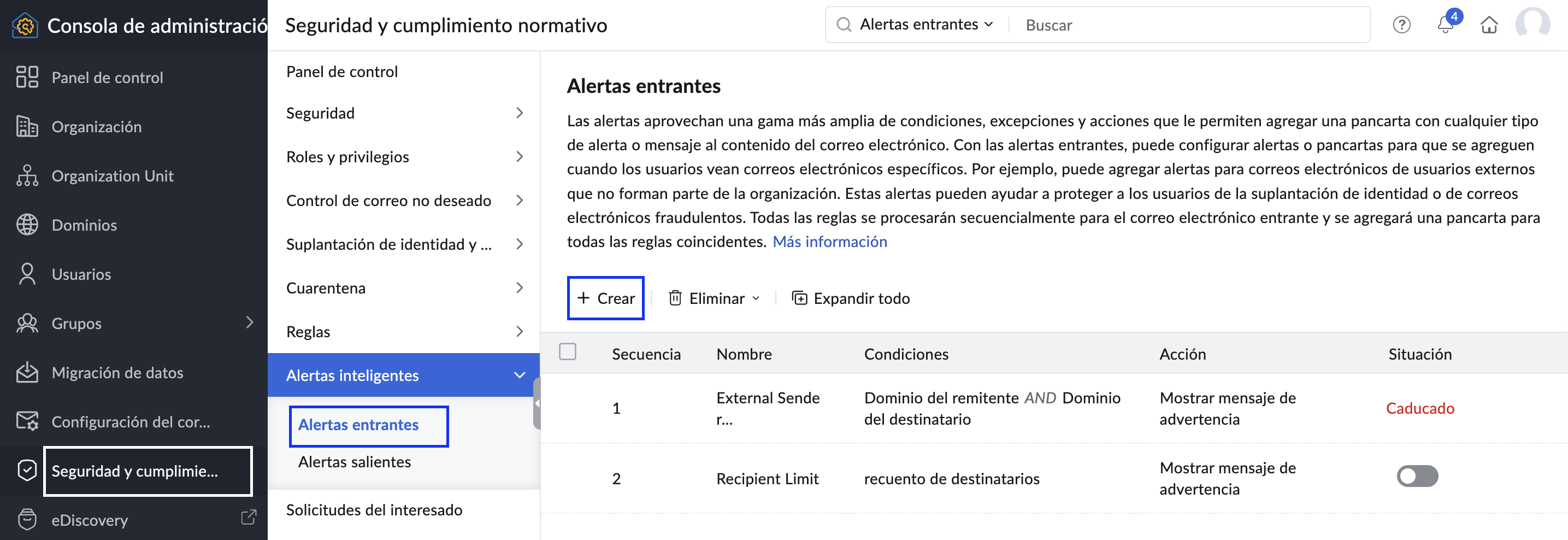Select Alertas salientes submenu item
Viewport: 1568px width, 540px height.
[355, 463]
